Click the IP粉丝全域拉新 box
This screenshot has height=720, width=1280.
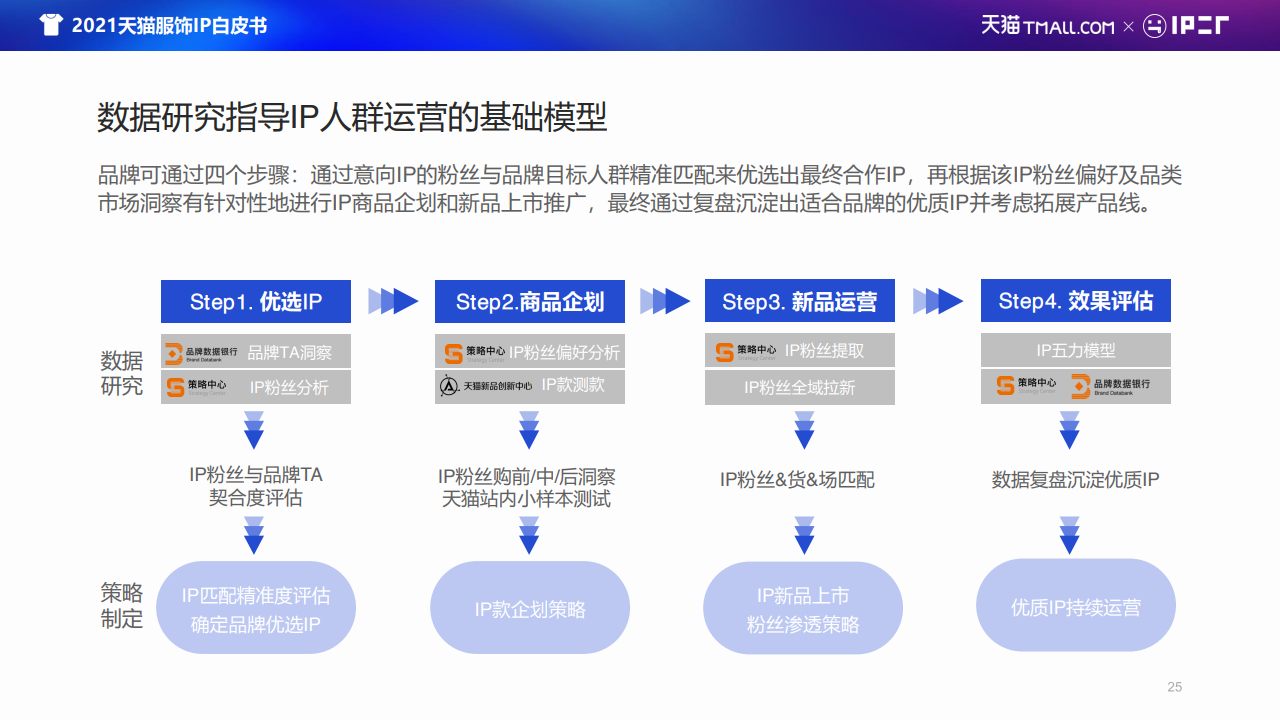click(x=800, y=387)
